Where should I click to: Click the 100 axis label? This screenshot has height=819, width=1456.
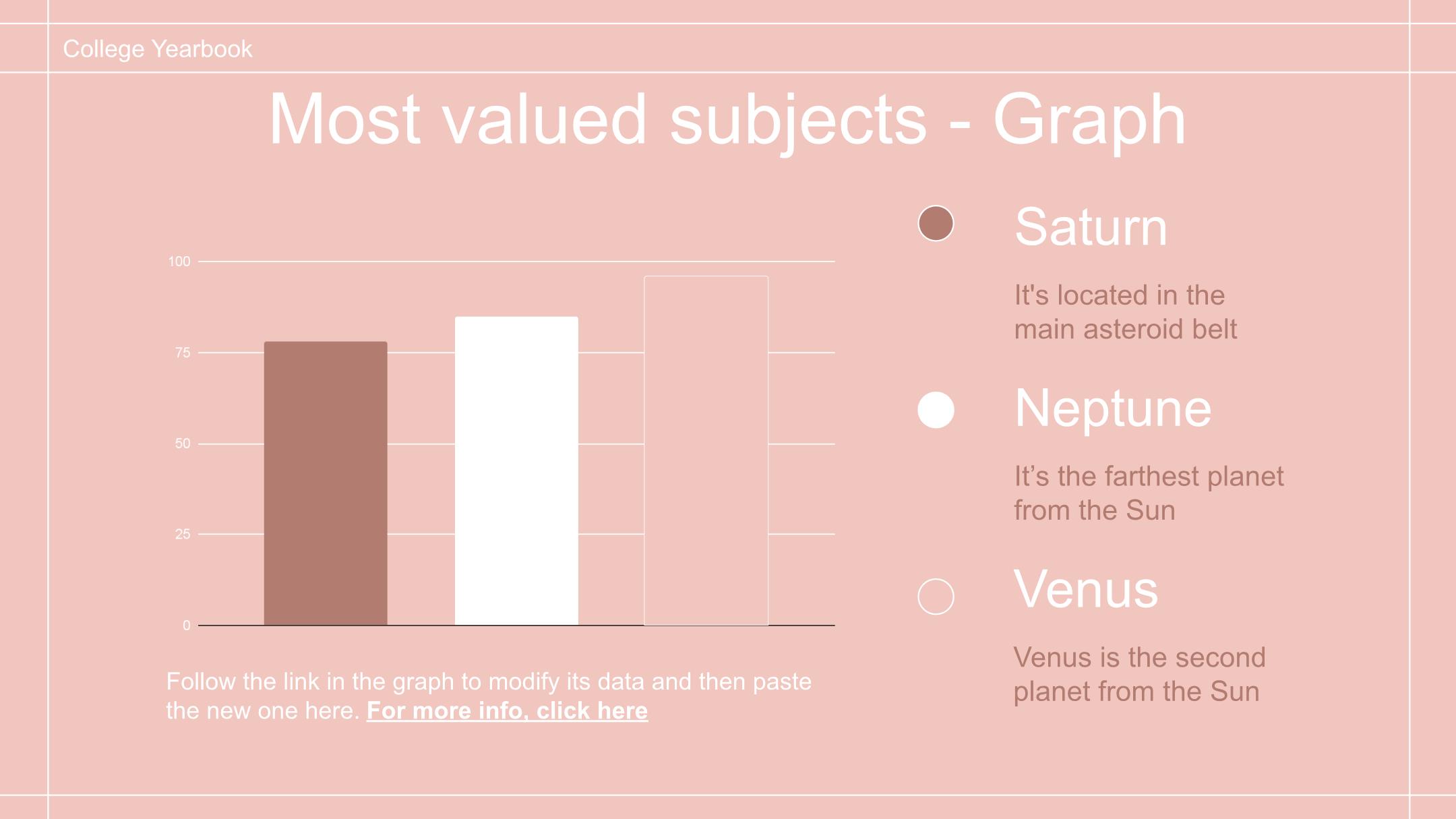tap(179, 262)
